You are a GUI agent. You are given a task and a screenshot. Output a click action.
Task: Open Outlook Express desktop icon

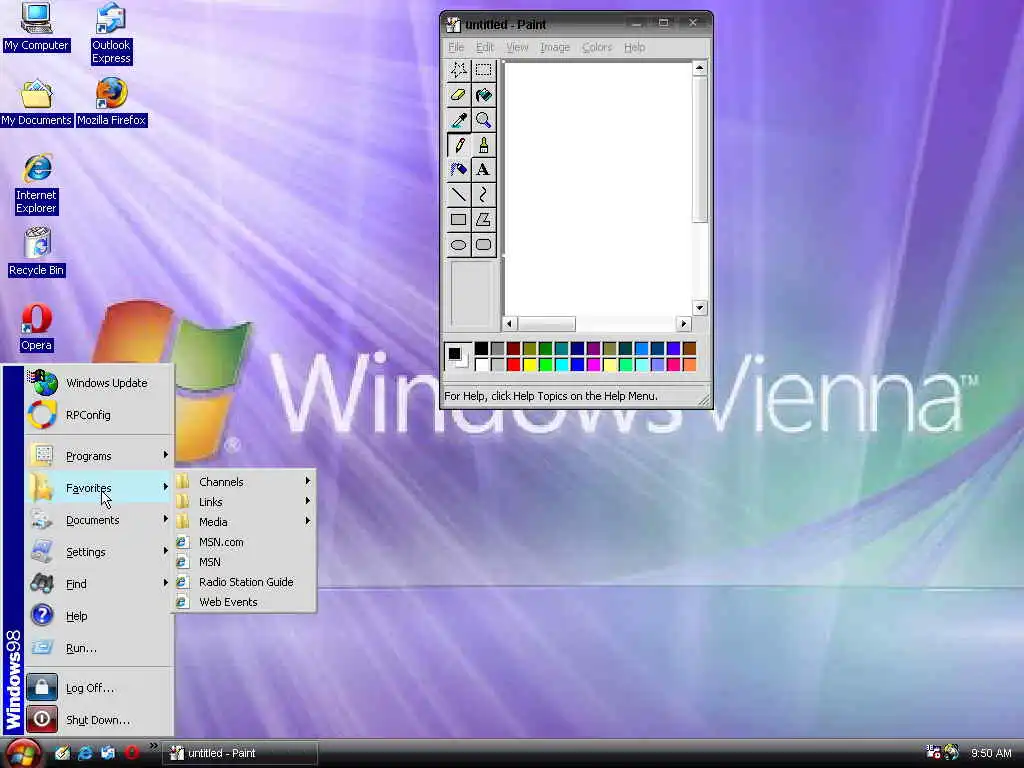pyautogui.click(x=111, y=33)
